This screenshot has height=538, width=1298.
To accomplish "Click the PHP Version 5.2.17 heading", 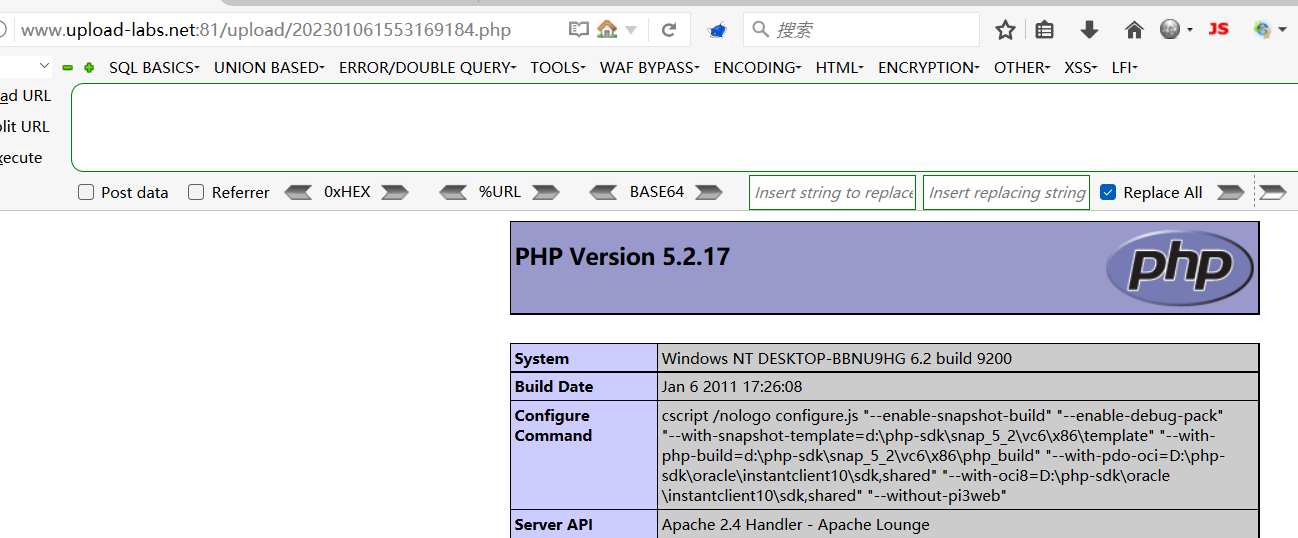I will (622, 257).
